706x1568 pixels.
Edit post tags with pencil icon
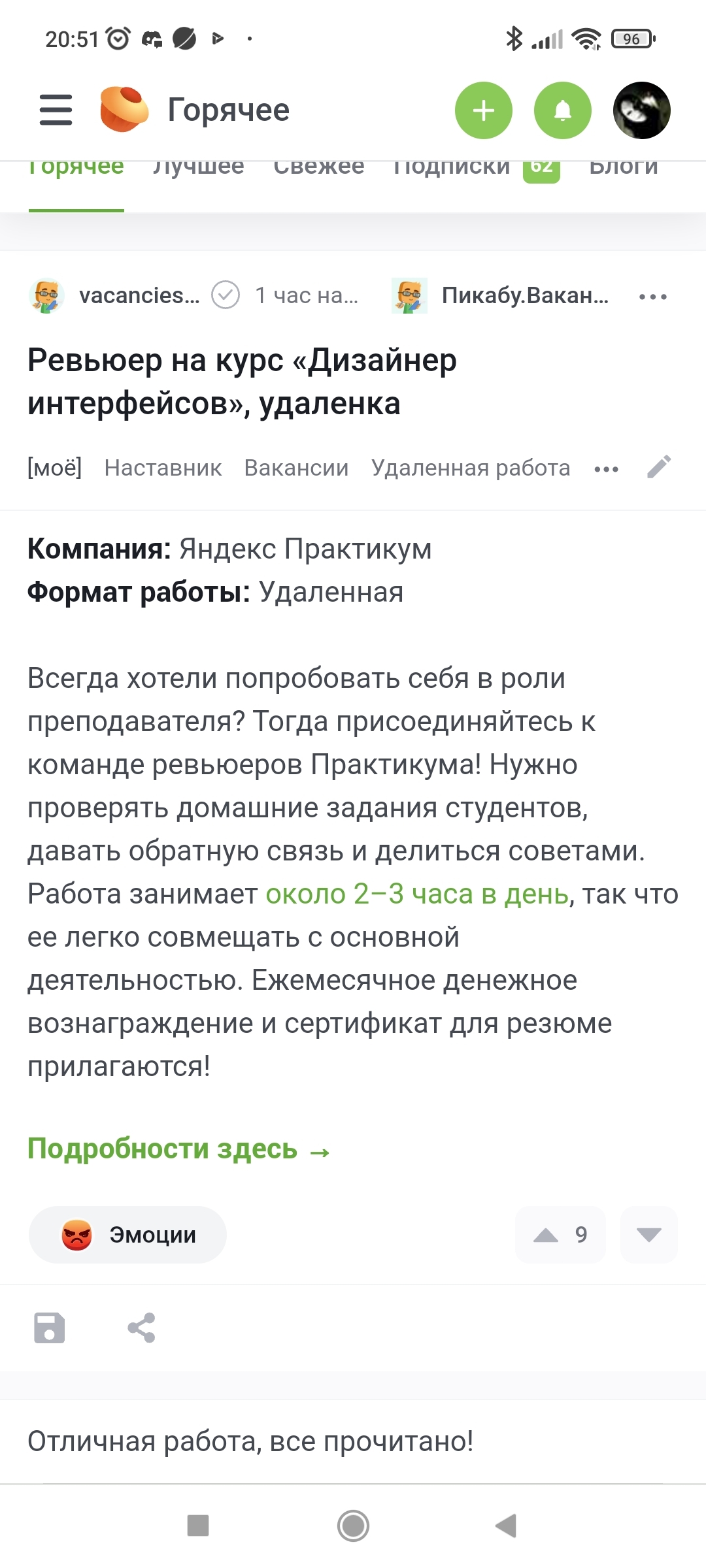[659, 467]
